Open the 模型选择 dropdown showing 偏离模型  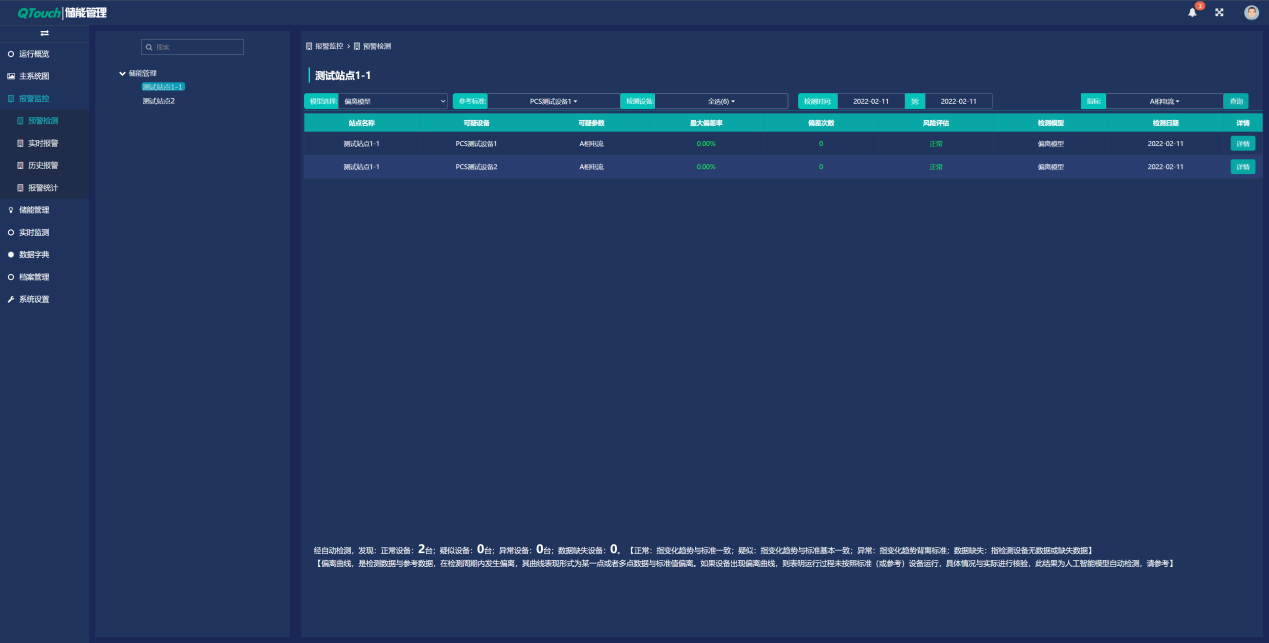click(x=394, y=101)
